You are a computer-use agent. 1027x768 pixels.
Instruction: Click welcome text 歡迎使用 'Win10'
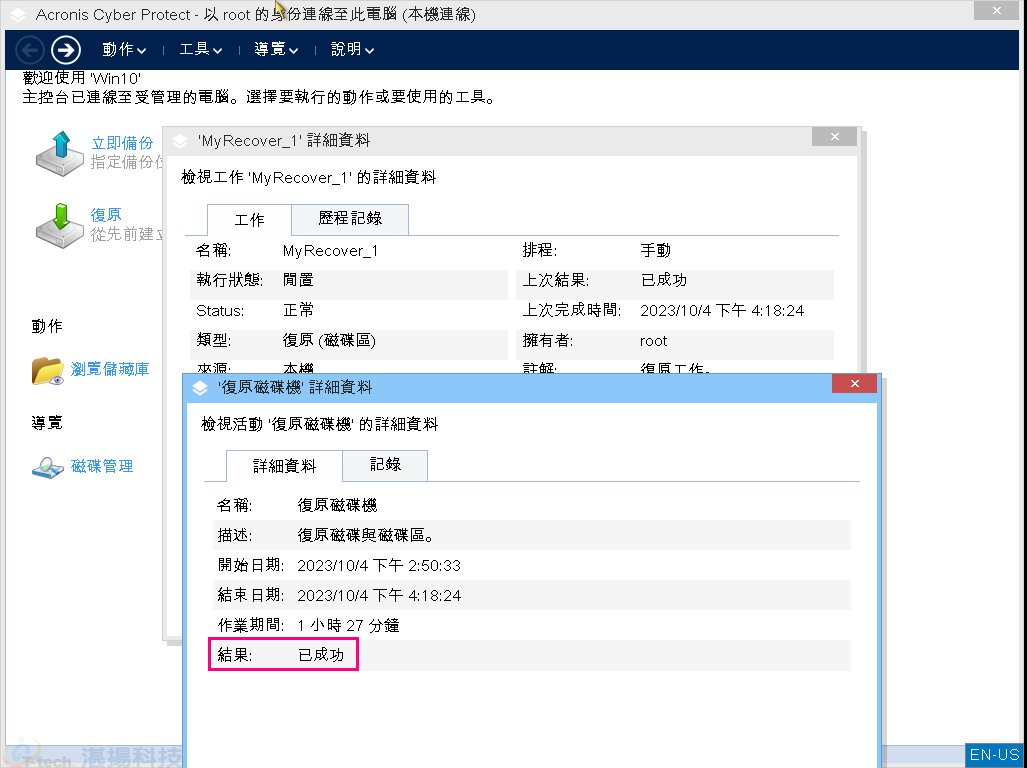click(82, 78)
